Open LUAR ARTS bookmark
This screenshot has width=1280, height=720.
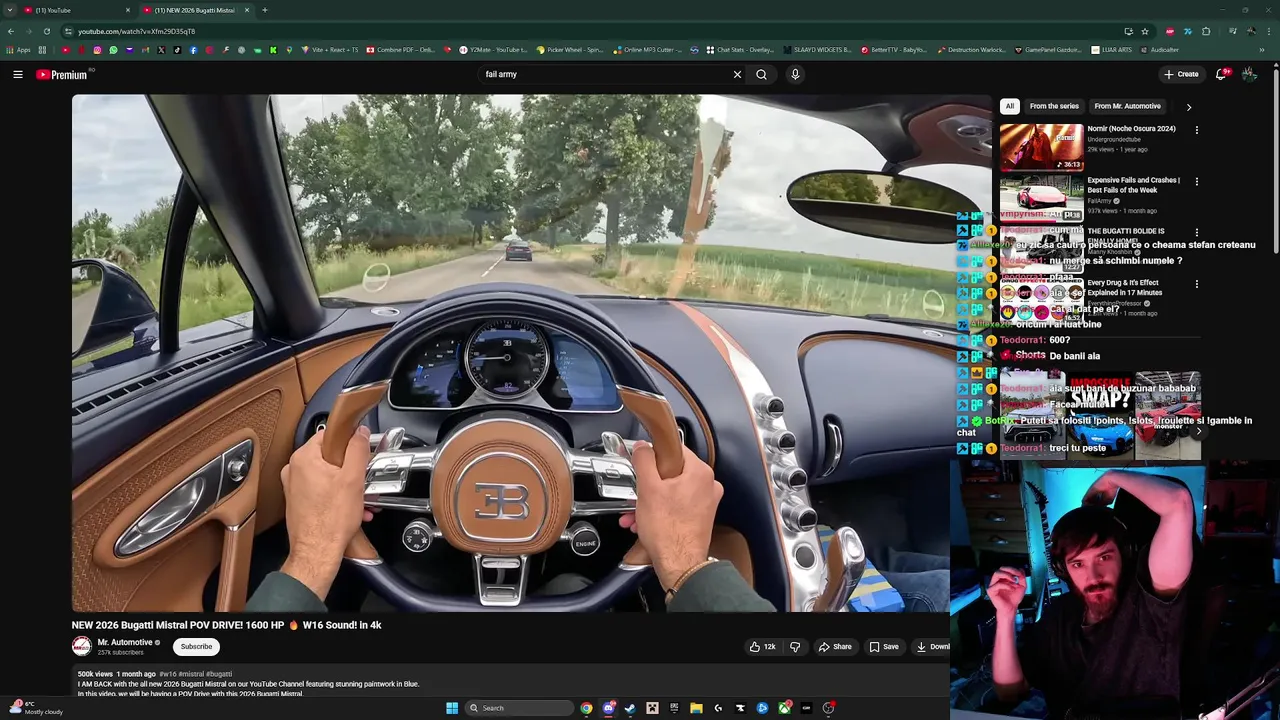click(x=1112, y=50)
